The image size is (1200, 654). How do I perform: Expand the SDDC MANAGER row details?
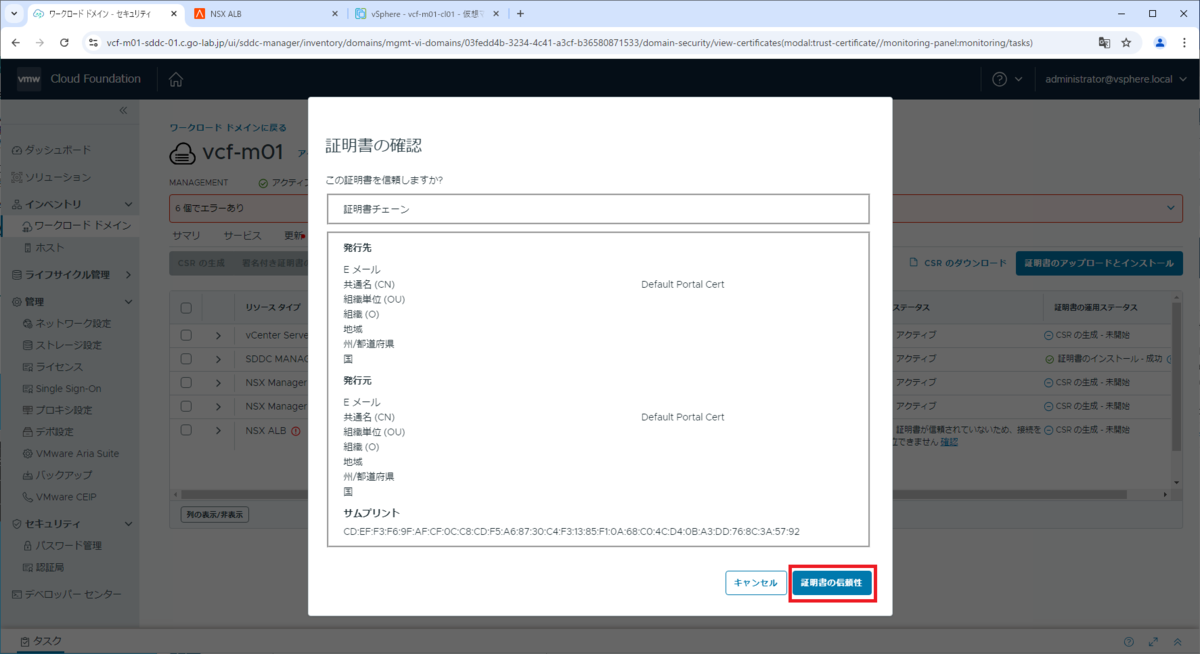tap(217, 358)
